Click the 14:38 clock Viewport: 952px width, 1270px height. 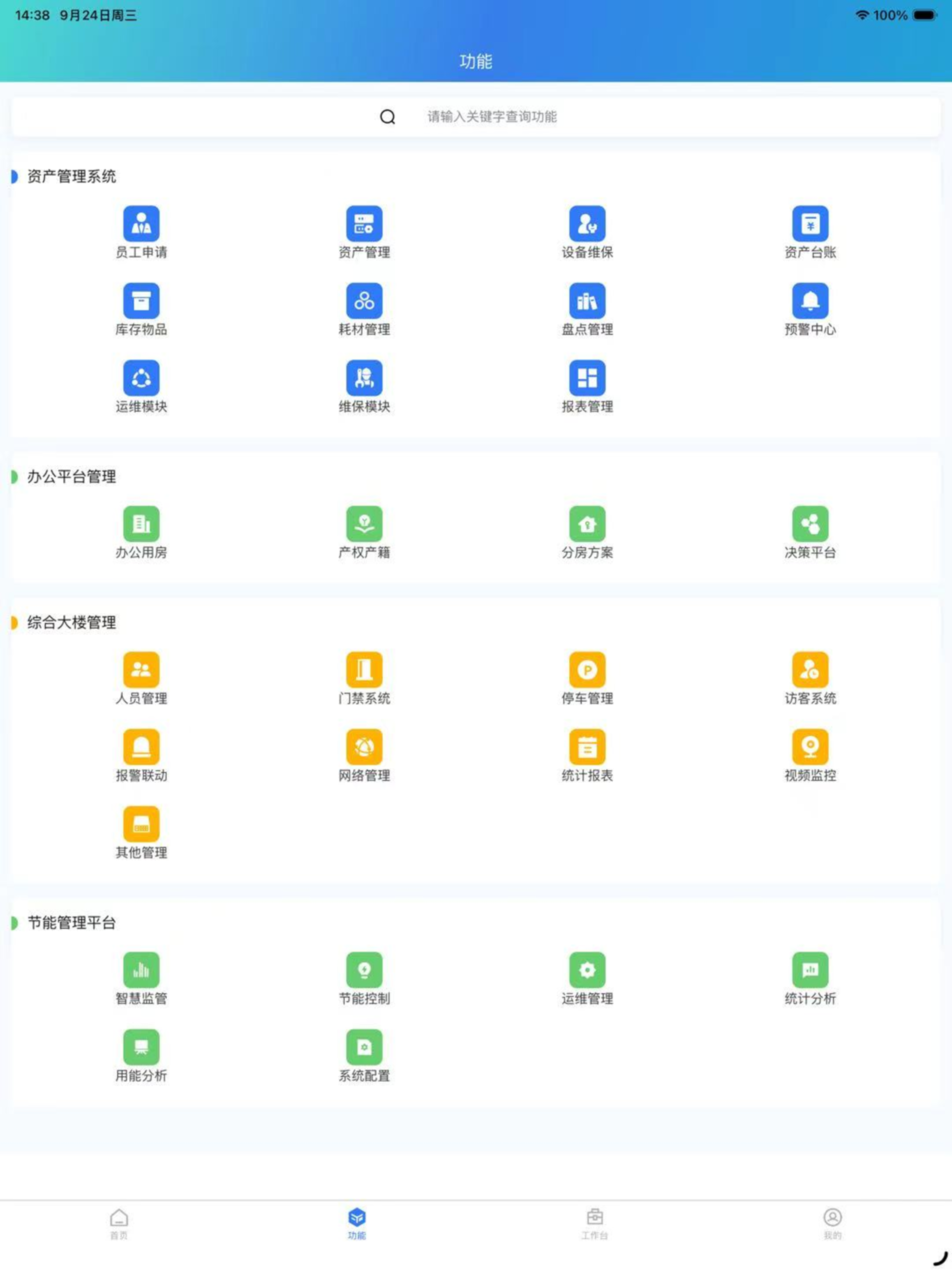(32, 15)
